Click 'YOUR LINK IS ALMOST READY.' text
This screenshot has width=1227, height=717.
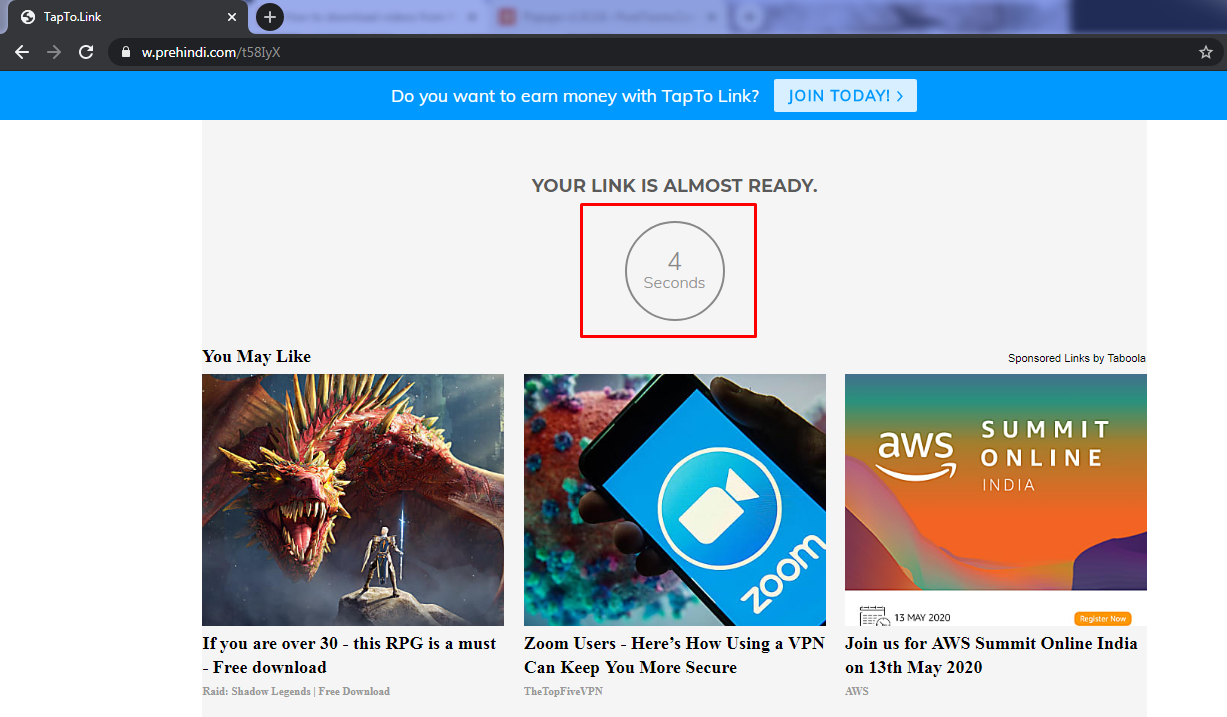tap(674, 186)
